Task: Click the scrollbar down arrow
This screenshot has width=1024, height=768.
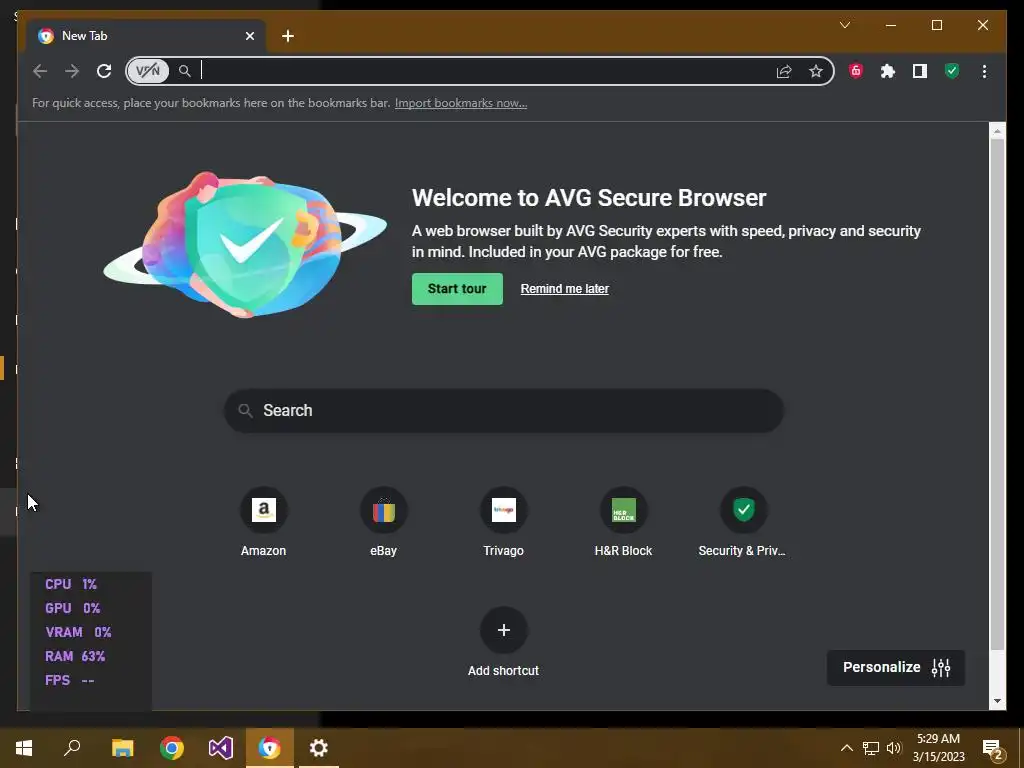Action: pyautogui.click(x=997, y=701)
